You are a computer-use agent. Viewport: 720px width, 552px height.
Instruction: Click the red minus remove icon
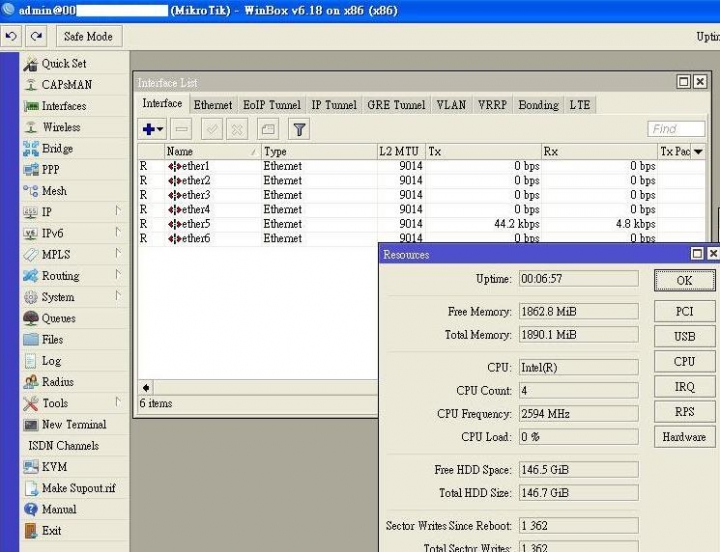coord(181,129)
